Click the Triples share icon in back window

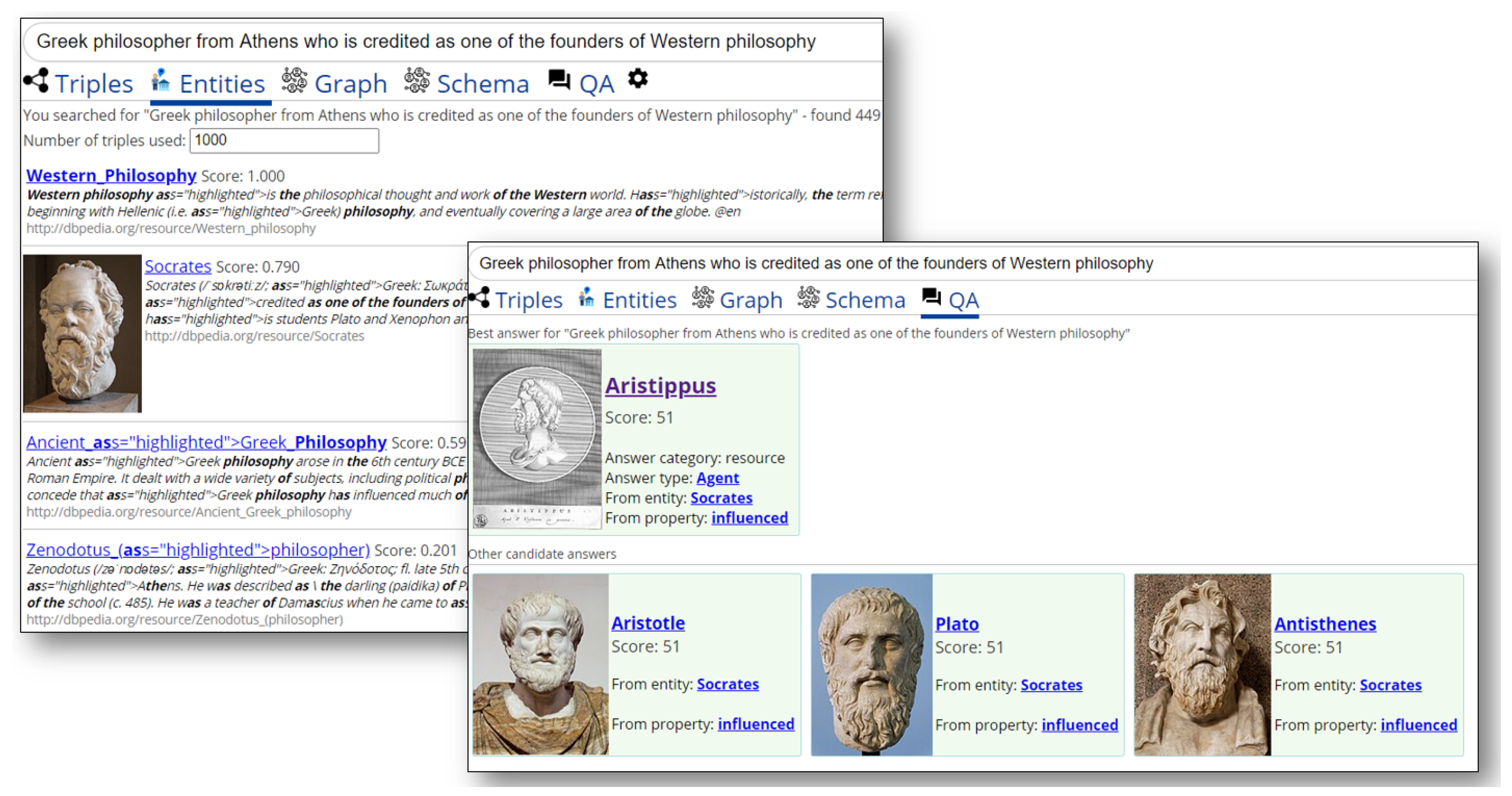(x=36, y=80)
